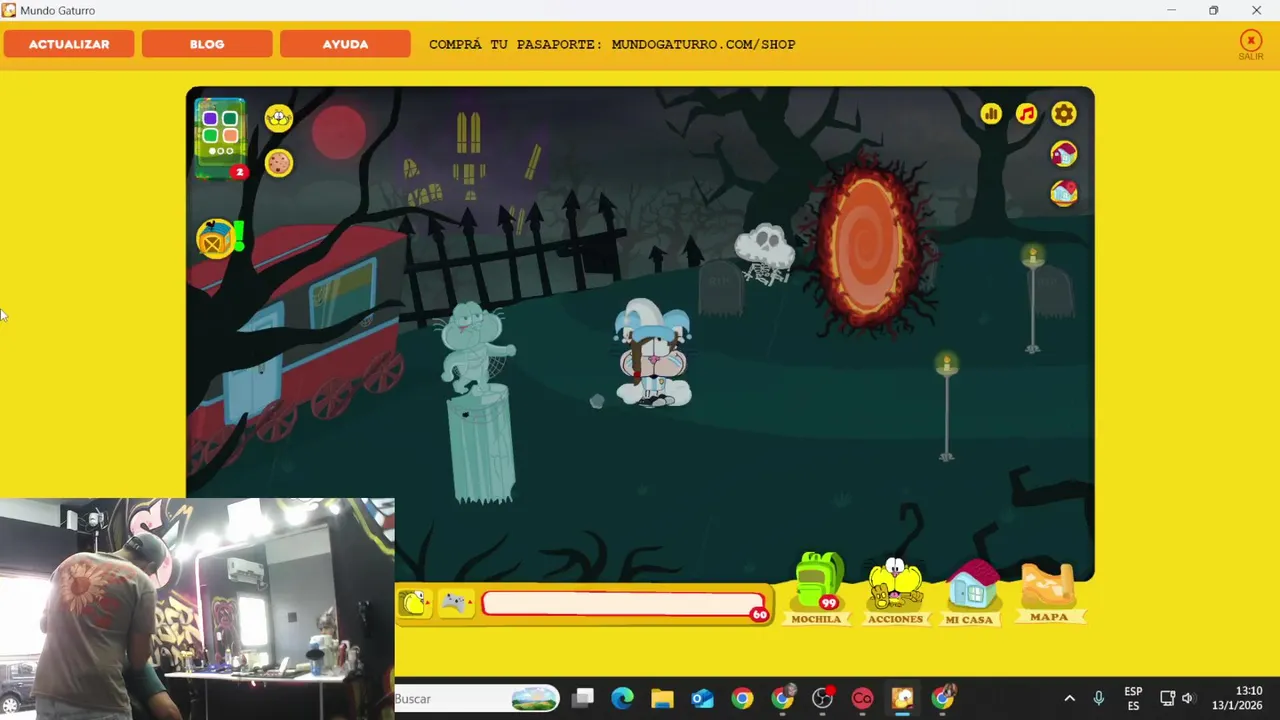Click the MUNDOGATURRO.COM/SHOP passport text
This screenshot has height=720, width=1280.
pos(703,45)
